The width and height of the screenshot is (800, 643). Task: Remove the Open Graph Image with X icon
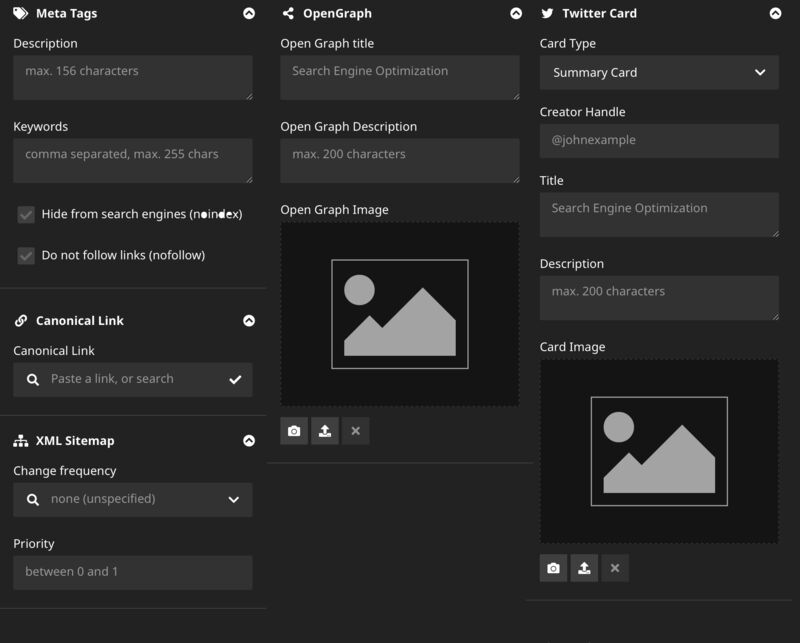tap(355, 431)
